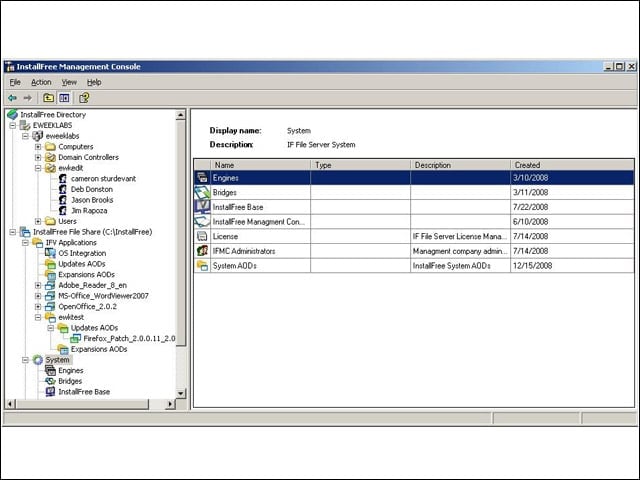Screen dimensions: 640x480
Task: Click the Back arrow toolbar icon
Action: [12, 98]
